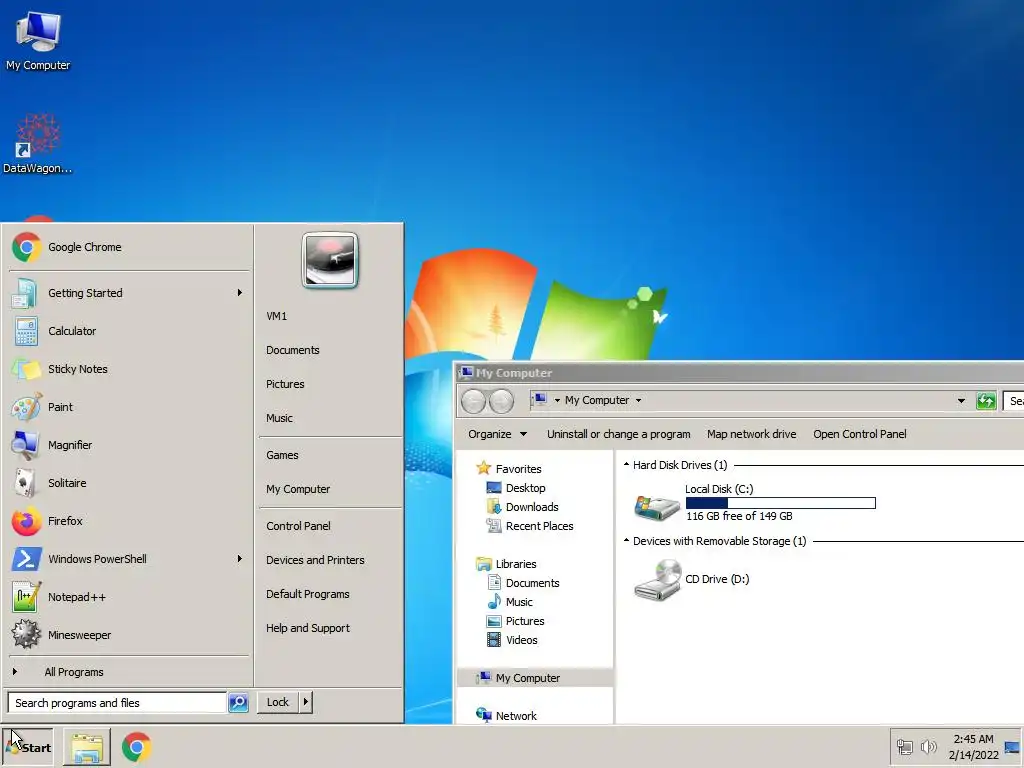Open Notepad++ from the Start menu
Screen dimensions: 1024x768
[x=129, y=597]
